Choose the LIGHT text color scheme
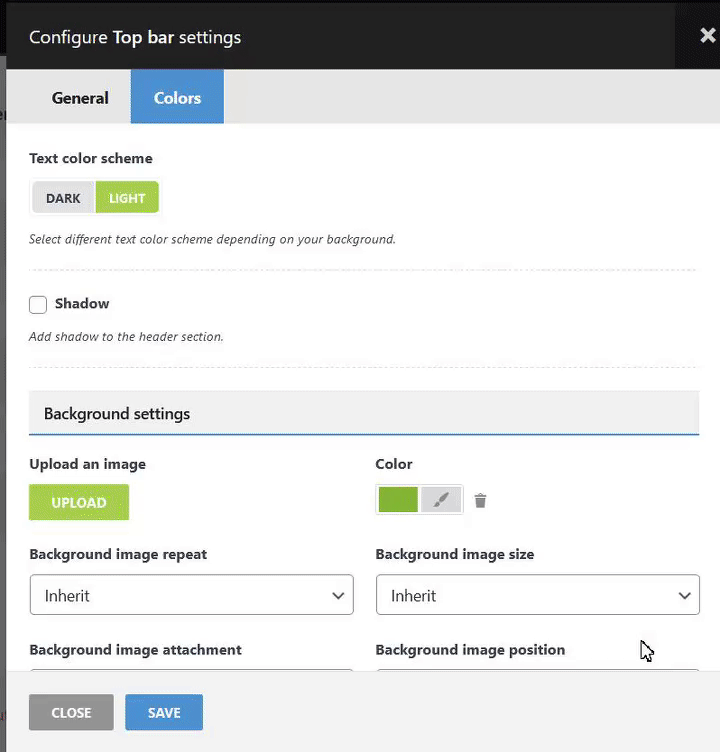 pos(127,198)
